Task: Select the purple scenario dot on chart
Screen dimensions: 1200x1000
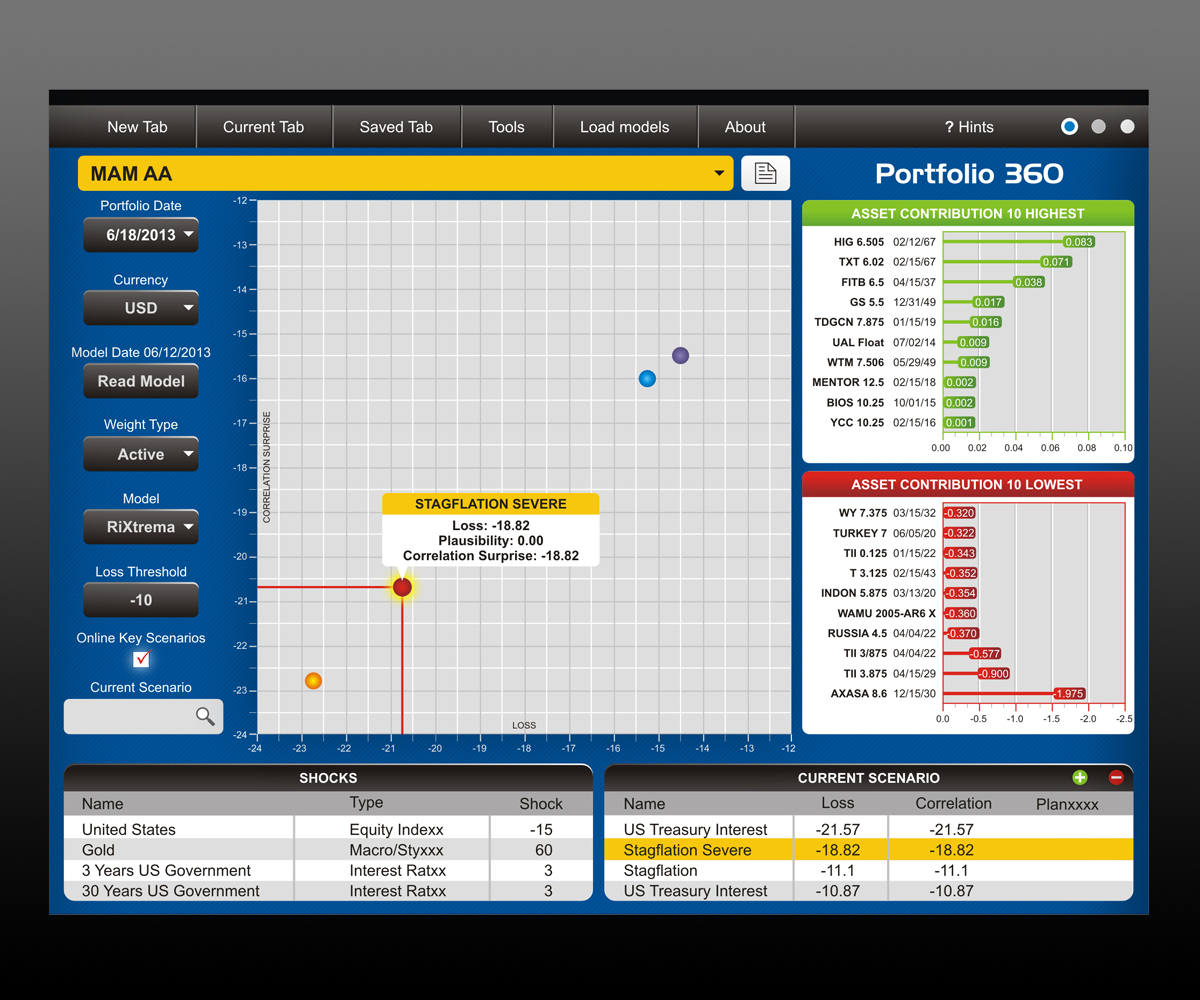Action: [x=680, y=355]
